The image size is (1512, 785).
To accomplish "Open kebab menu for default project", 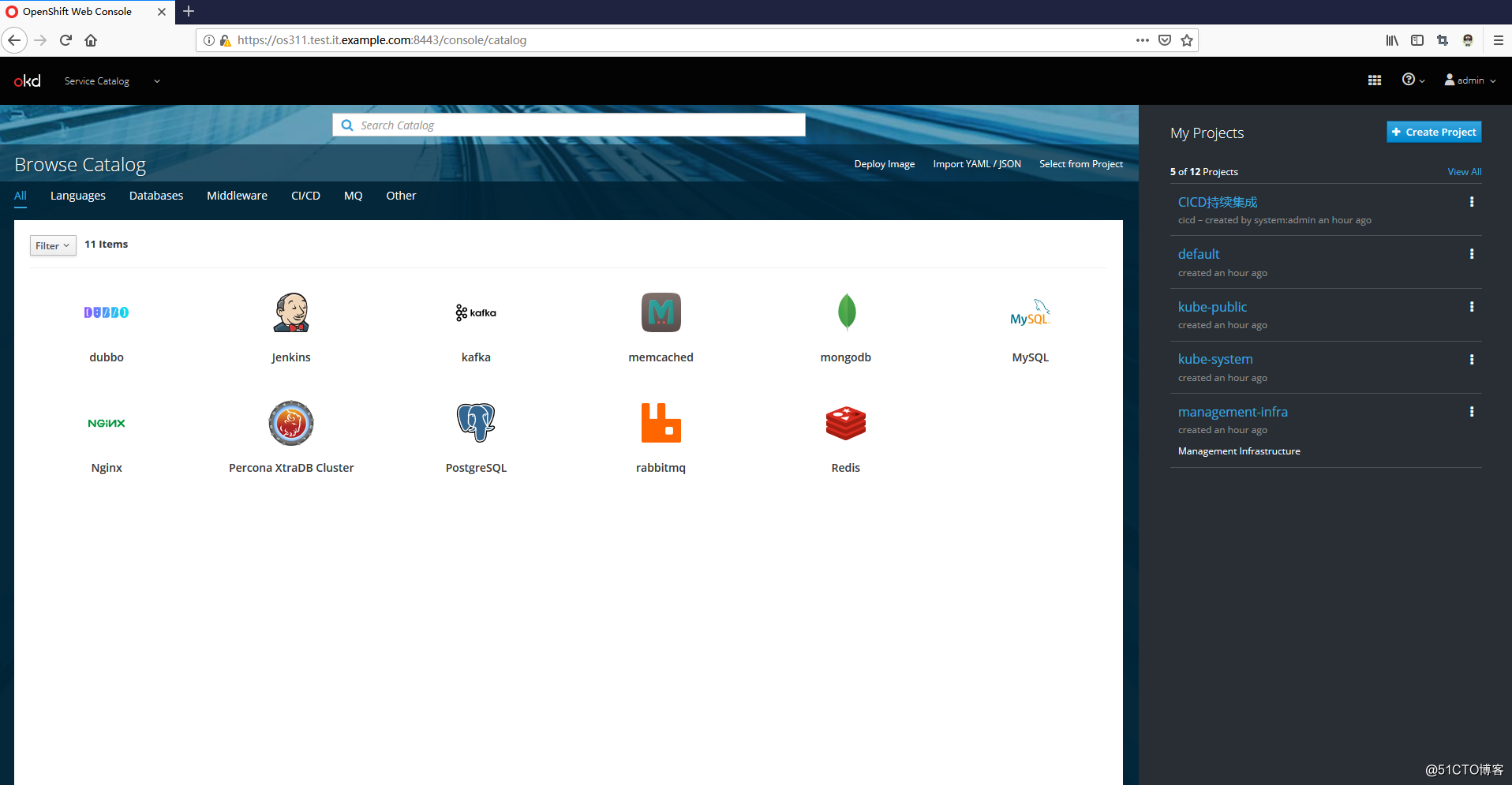I will (1472, 254).
